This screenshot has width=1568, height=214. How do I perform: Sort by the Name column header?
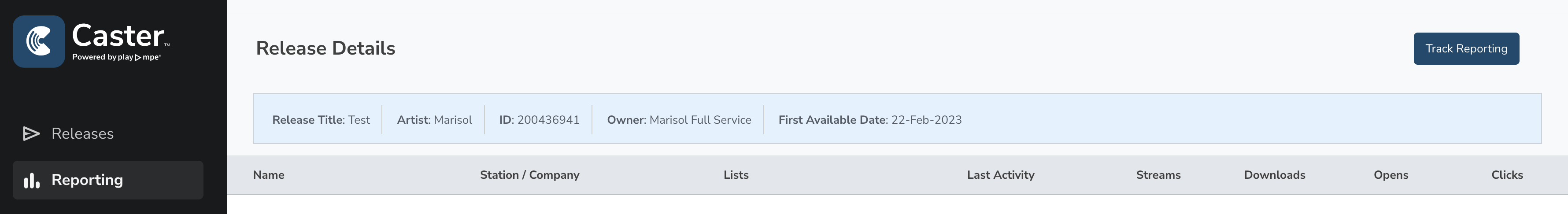[268, 175]
